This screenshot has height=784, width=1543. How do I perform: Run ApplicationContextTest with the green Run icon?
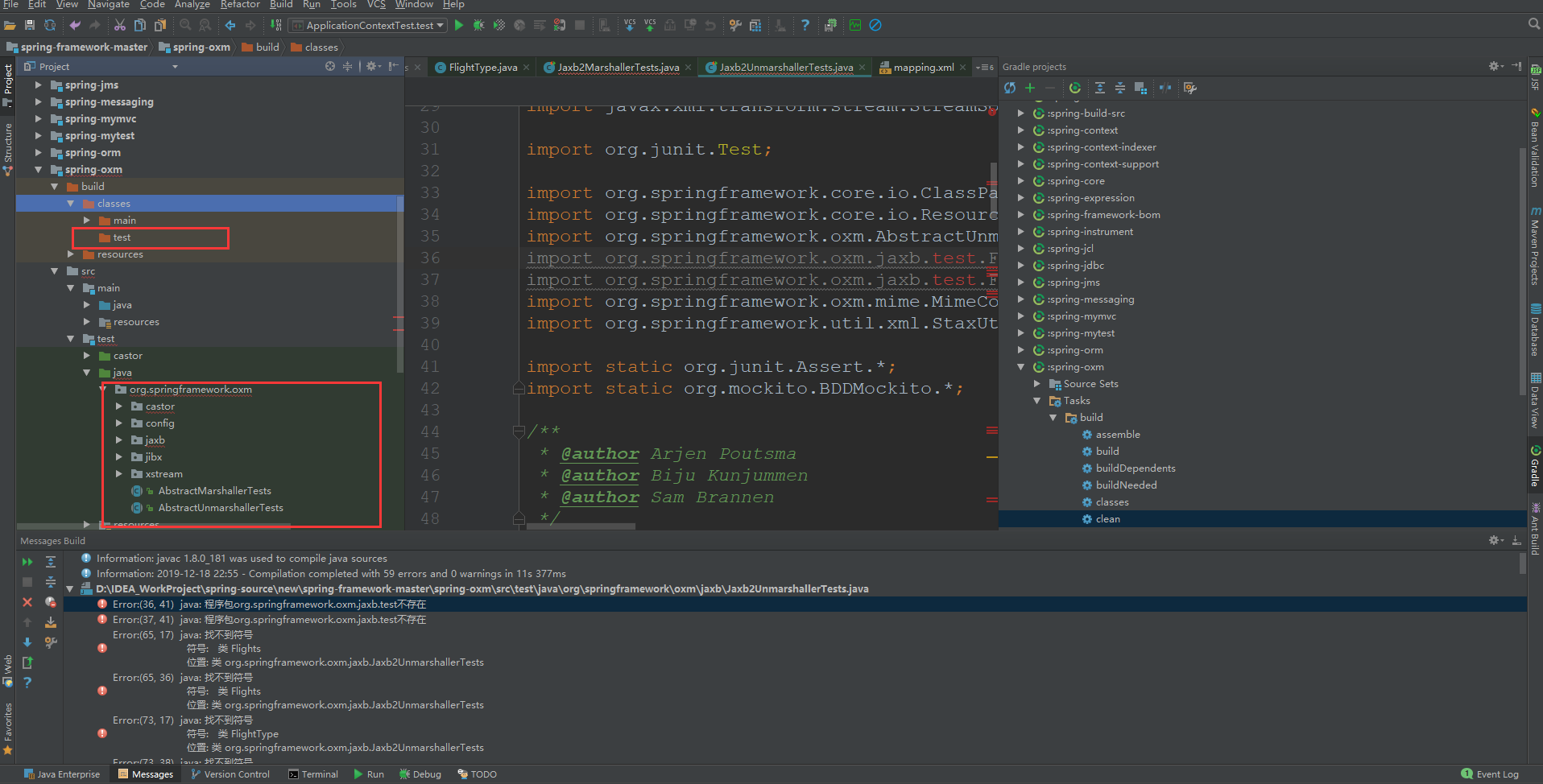click(x=459, y=25)
